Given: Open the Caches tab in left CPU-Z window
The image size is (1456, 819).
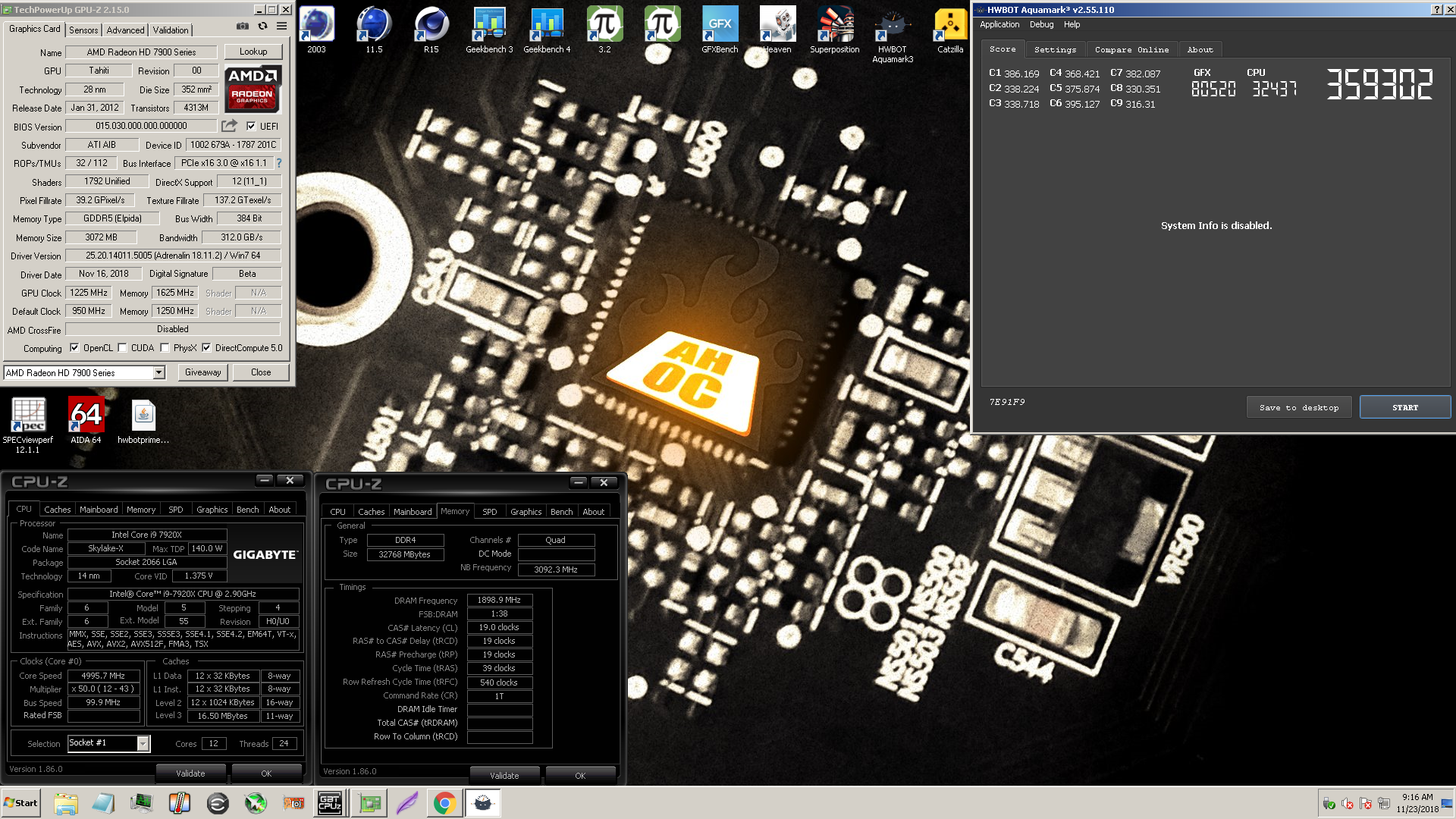Looking at the screenshot, I should pos(57,510).
